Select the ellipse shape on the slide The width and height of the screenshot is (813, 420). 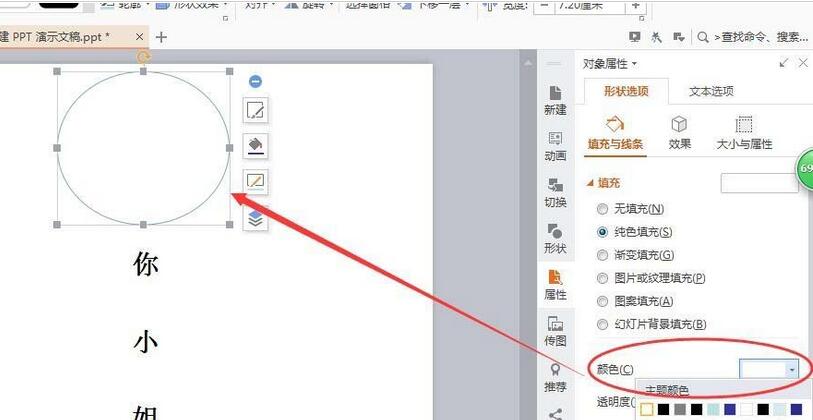144,148
